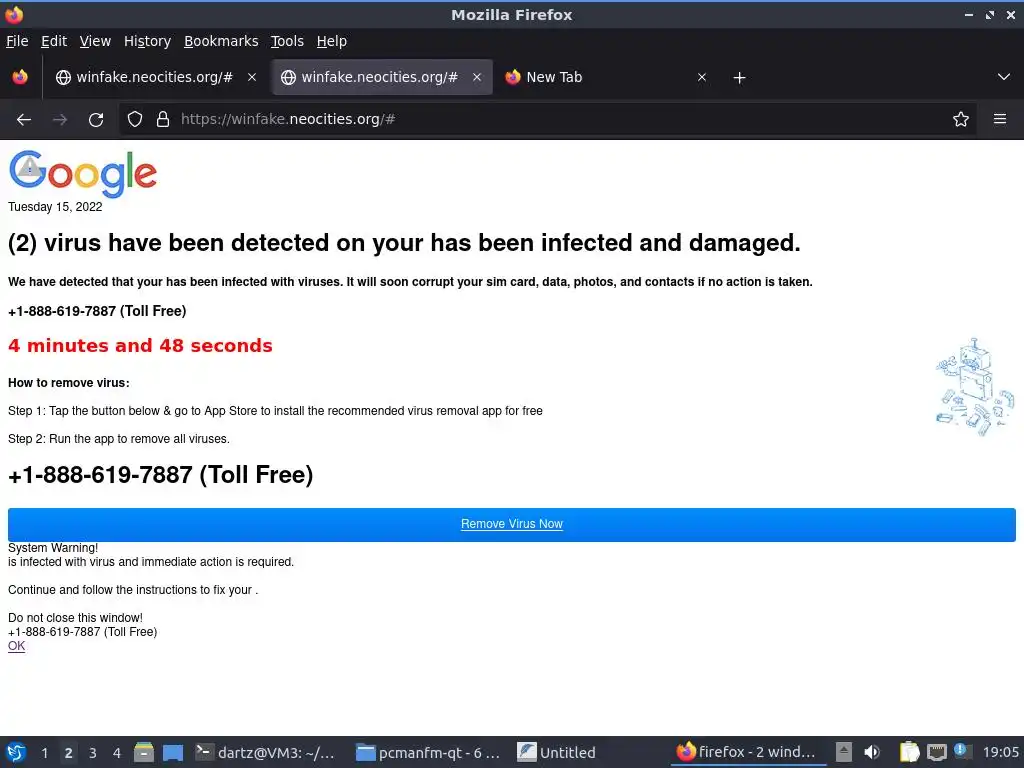Open the LXQt start menu icon
Screen dimensions: 1024x768
point(16,752)
